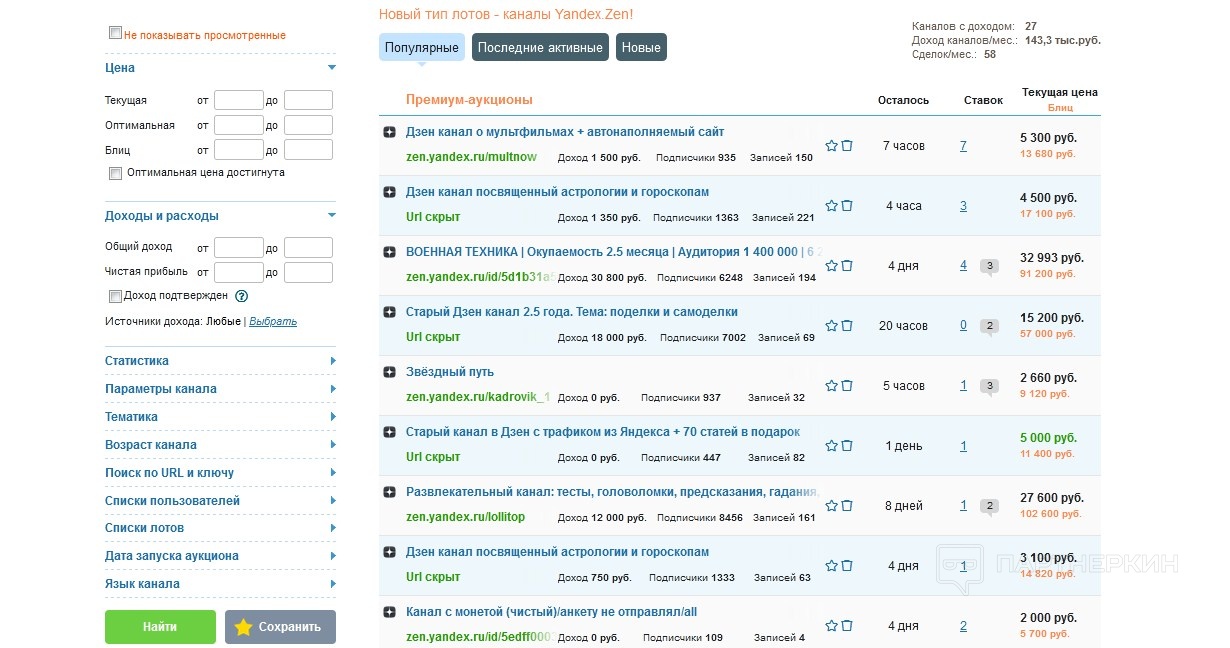
Task: Focus the Текущая price 'от' field
Action: 238,100
